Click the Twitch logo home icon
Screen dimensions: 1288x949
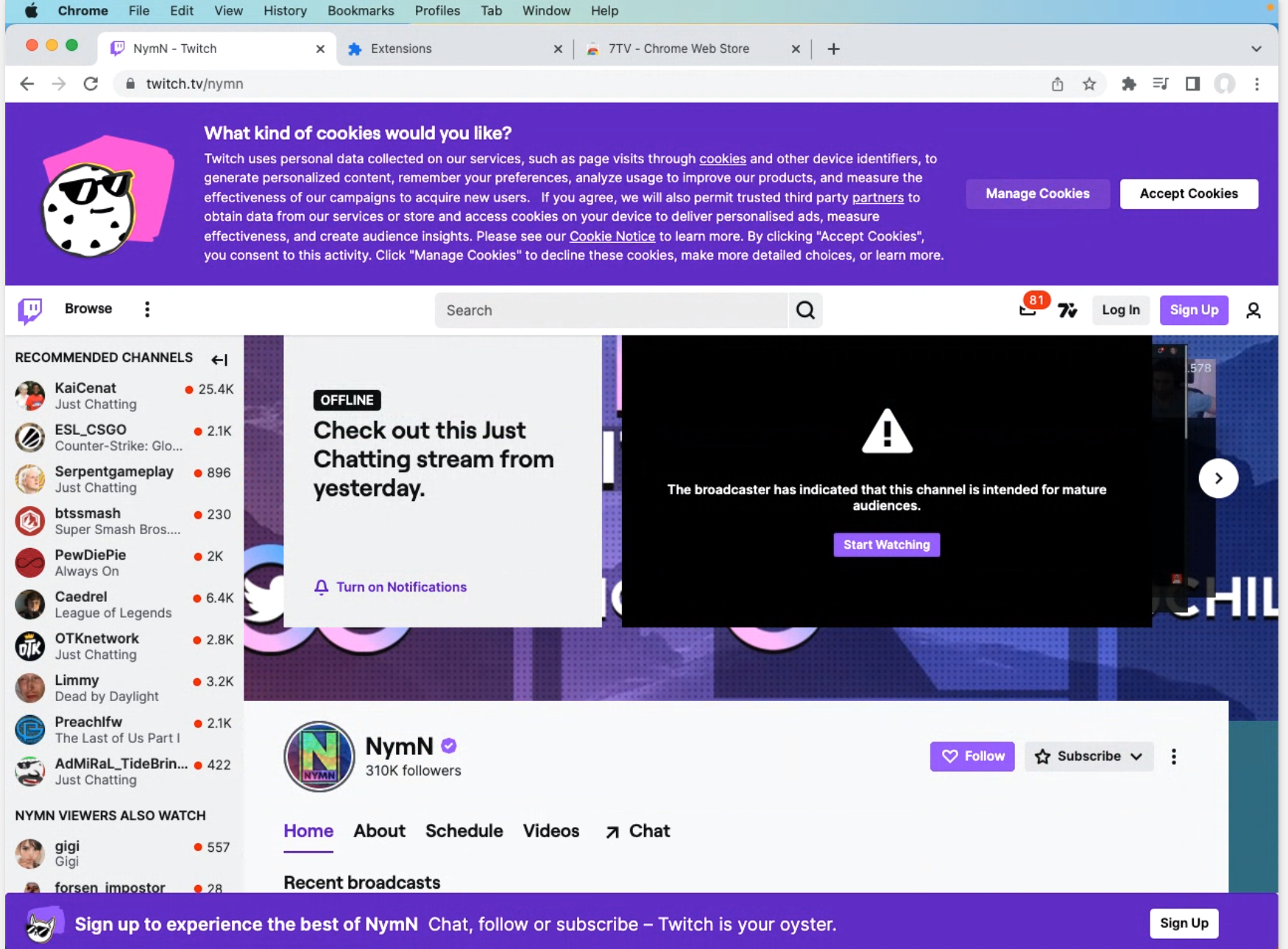tap(30, 310)
